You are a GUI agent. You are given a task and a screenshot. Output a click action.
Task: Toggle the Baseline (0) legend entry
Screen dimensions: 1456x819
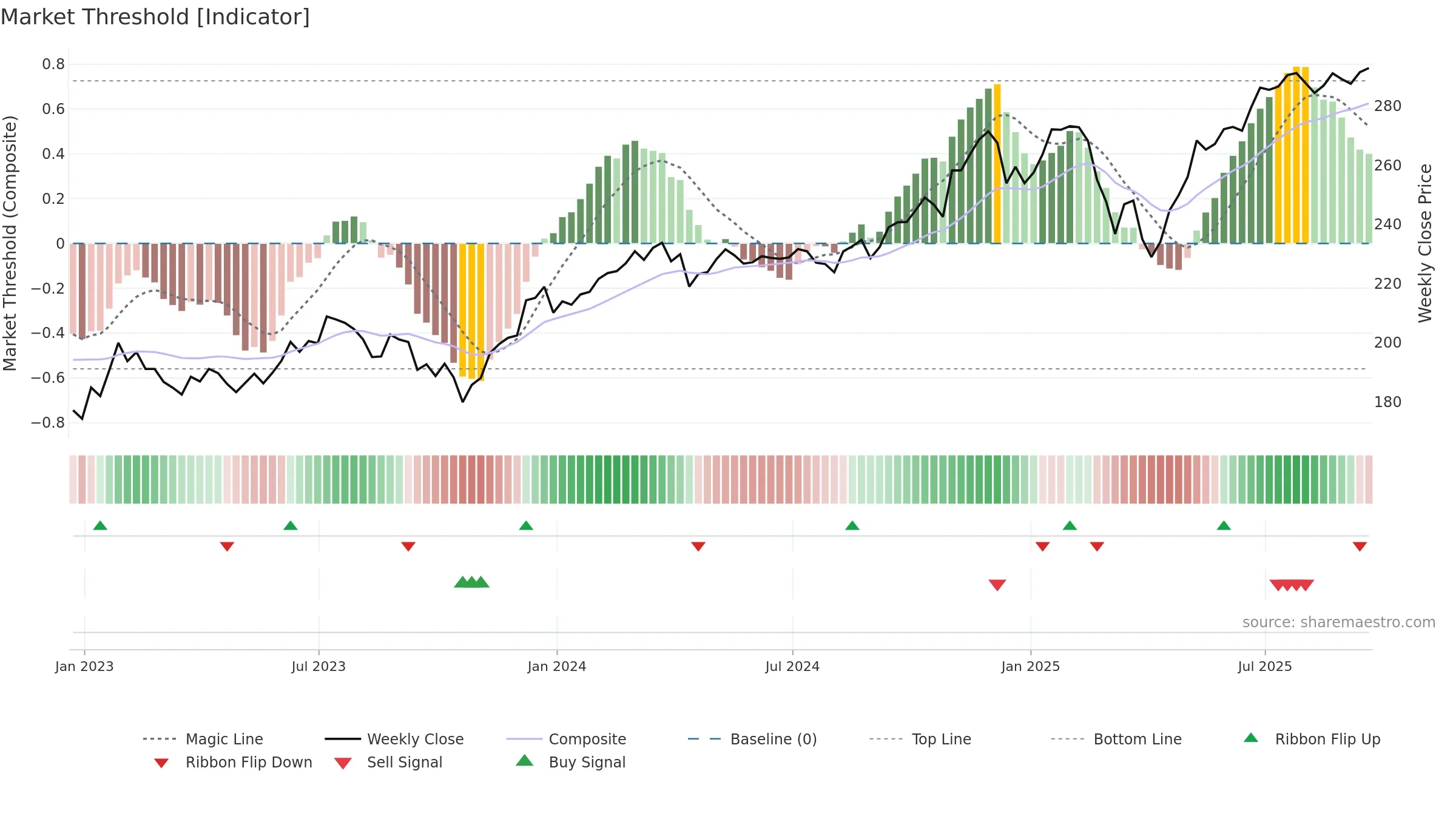[x=752, y=739]
